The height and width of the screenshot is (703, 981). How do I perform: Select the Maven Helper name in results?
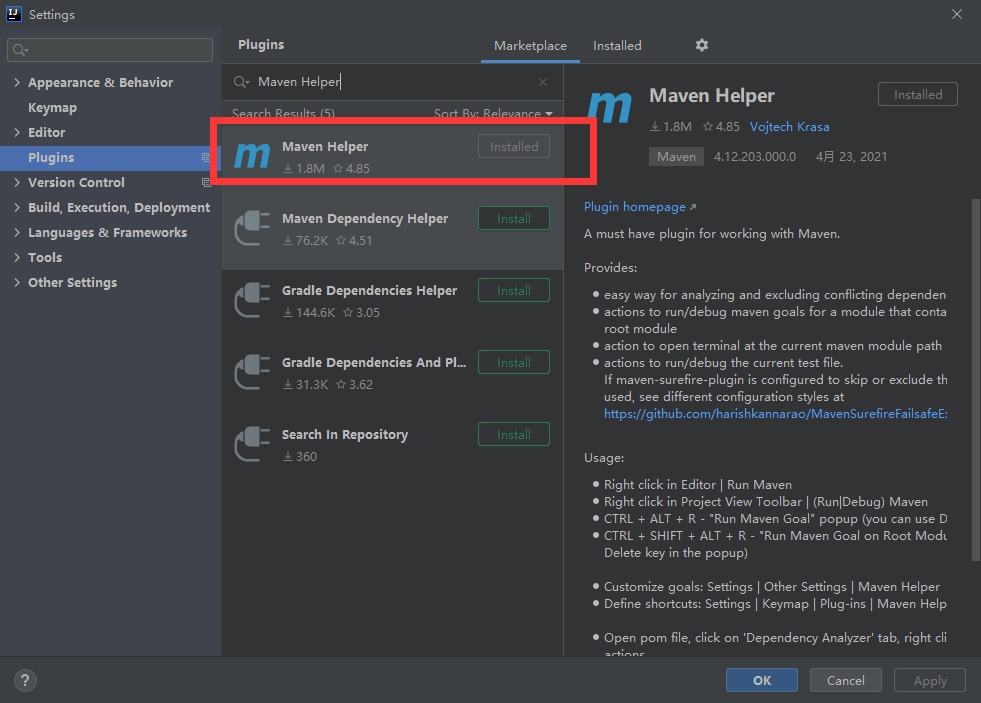tap(325, 146)
